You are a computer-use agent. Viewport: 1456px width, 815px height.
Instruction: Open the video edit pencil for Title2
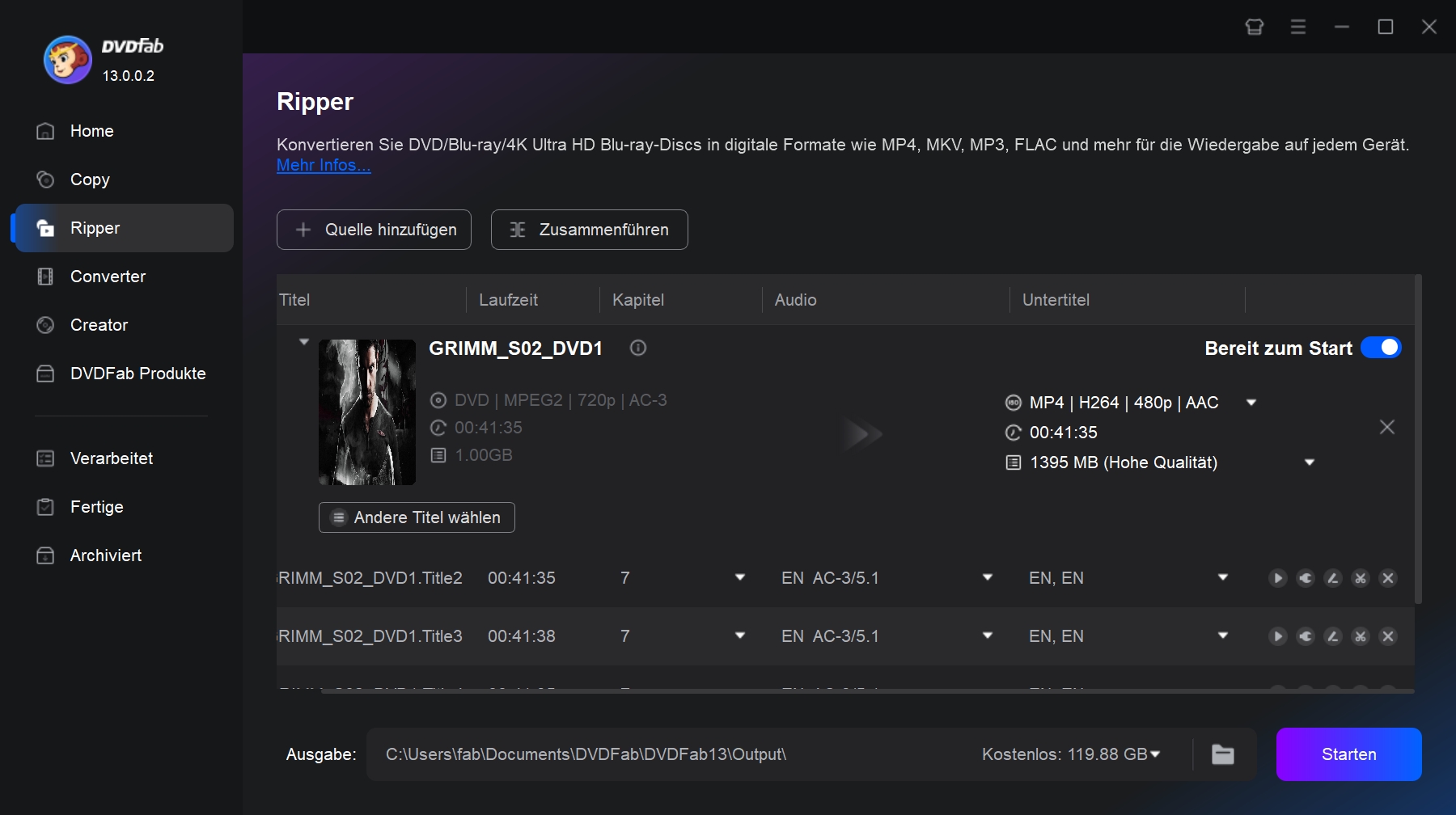pyautogui.click(x=1333, y=578)
